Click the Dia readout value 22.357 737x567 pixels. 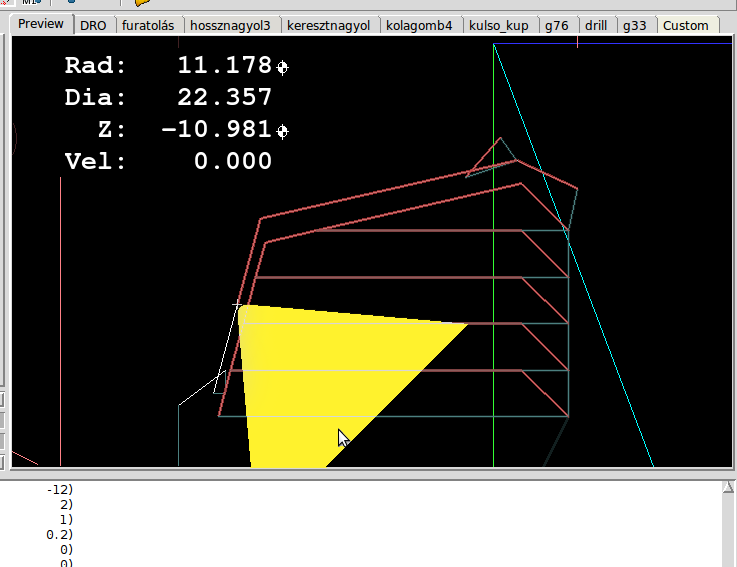tap(224, 98)
